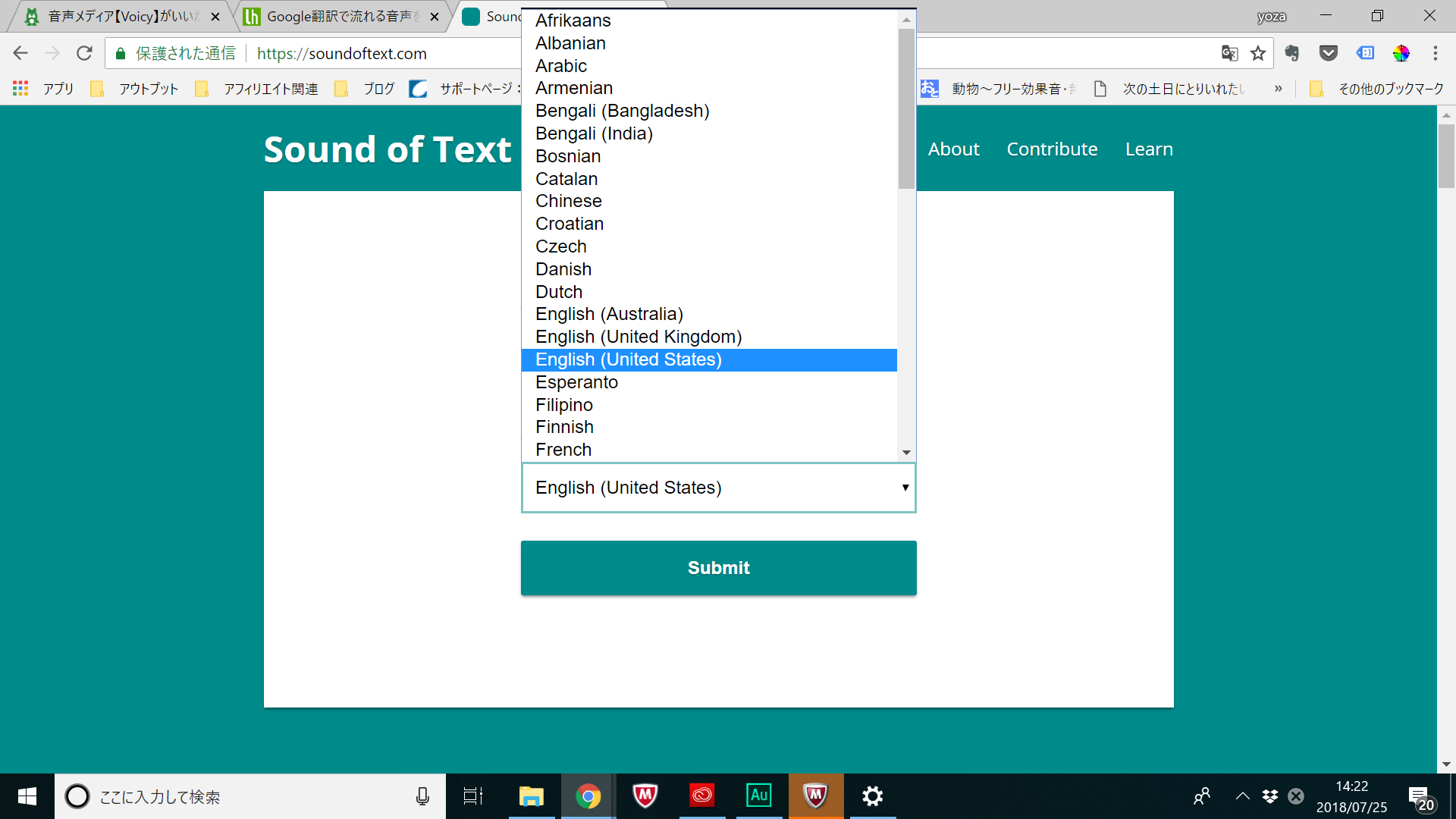Open Windows Start menu
The height and width of the screenshot is (819, 1456).
point(27,796)
